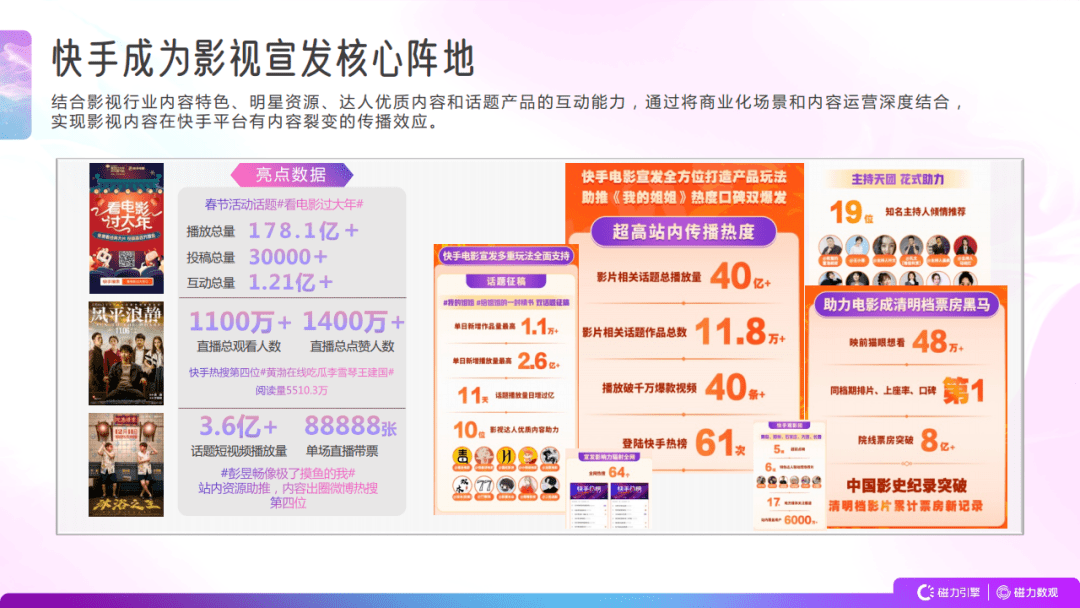Select the 88888张 figure
The image size is (1080, 608).
tap(351, 426)
